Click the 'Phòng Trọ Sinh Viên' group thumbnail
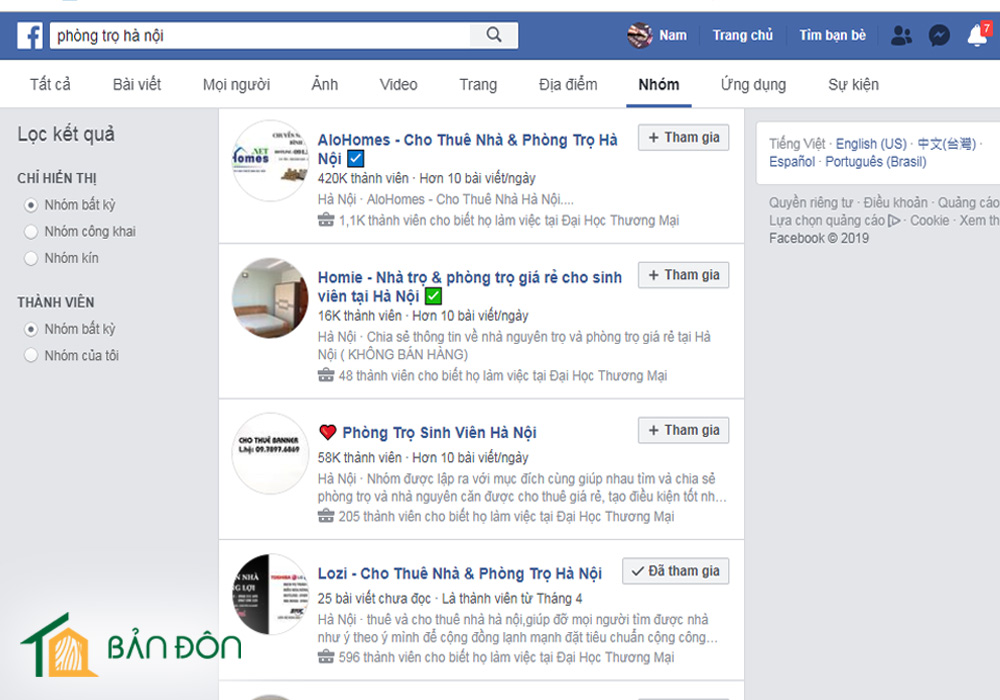 (x=270, y=453)
